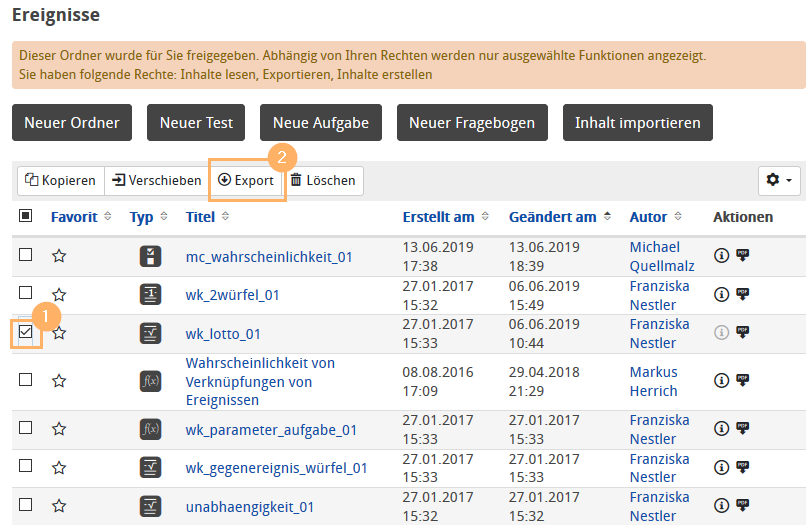Viewport: 808px width, 525px height.
Task: Click Verschieben in the toolbar
Action: [156, 181]
